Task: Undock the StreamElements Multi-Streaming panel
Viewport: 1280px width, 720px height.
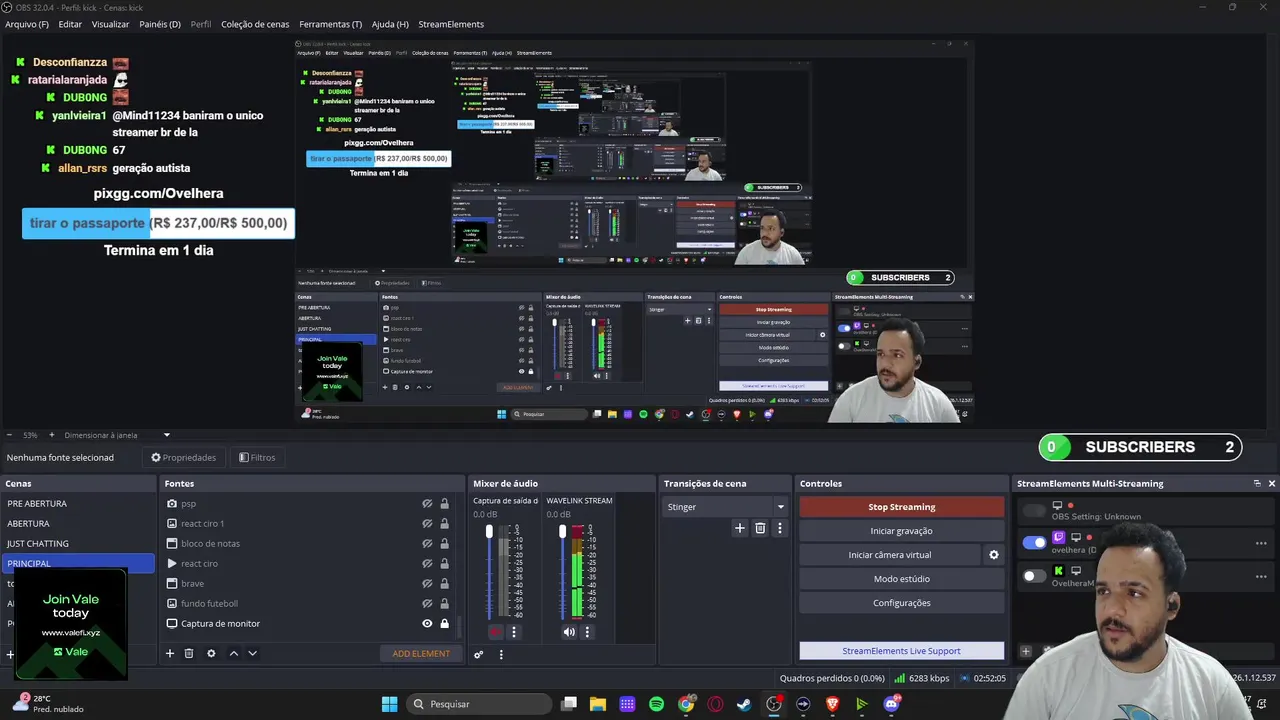Action: (x=1257, y=483)
